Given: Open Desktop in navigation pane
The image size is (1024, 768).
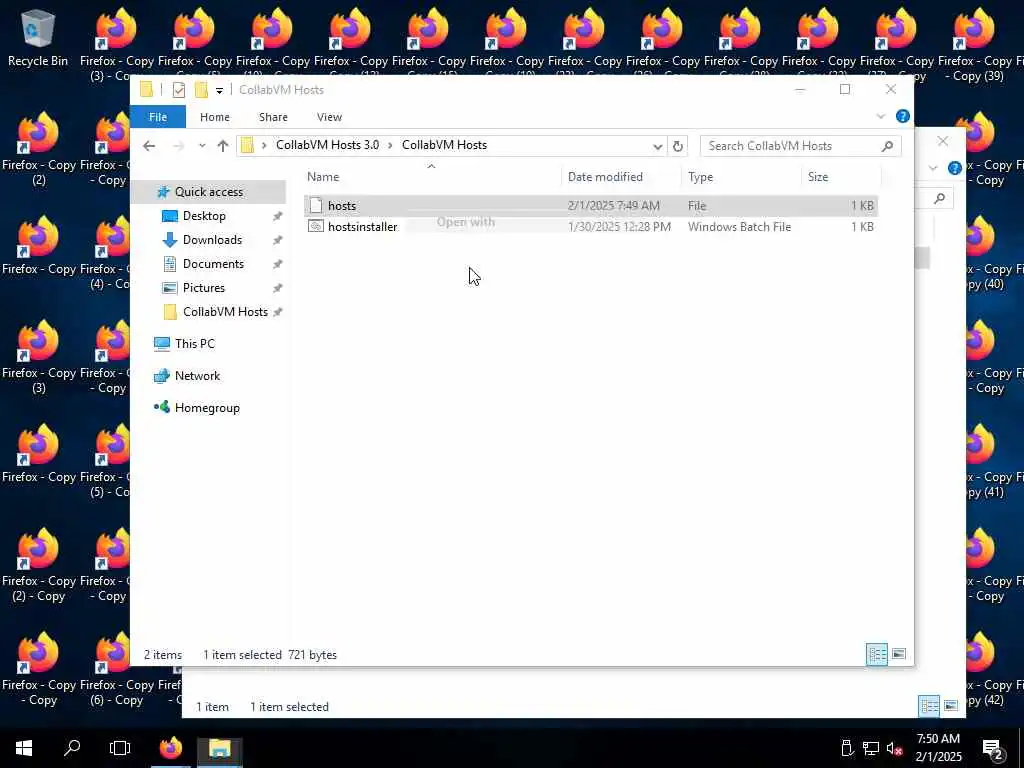Looking at the screenshot, I should (x=204, y=216).
